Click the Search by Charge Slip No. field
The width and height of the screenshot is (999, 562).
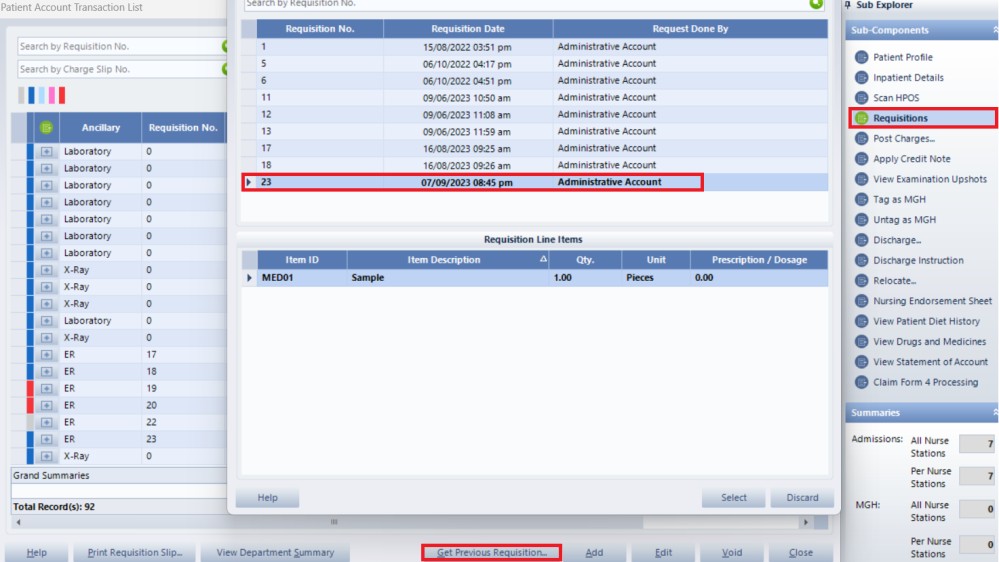coord(118,69)
